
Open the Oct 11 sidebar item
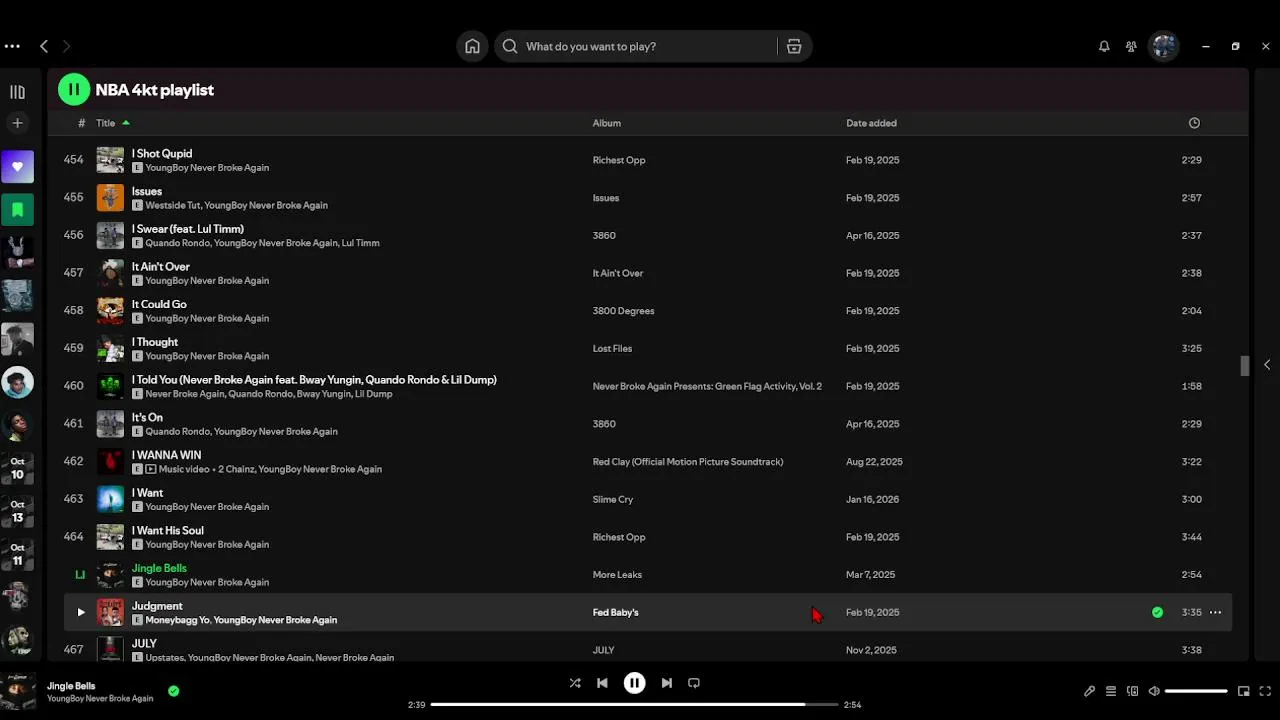click(17, 554)
